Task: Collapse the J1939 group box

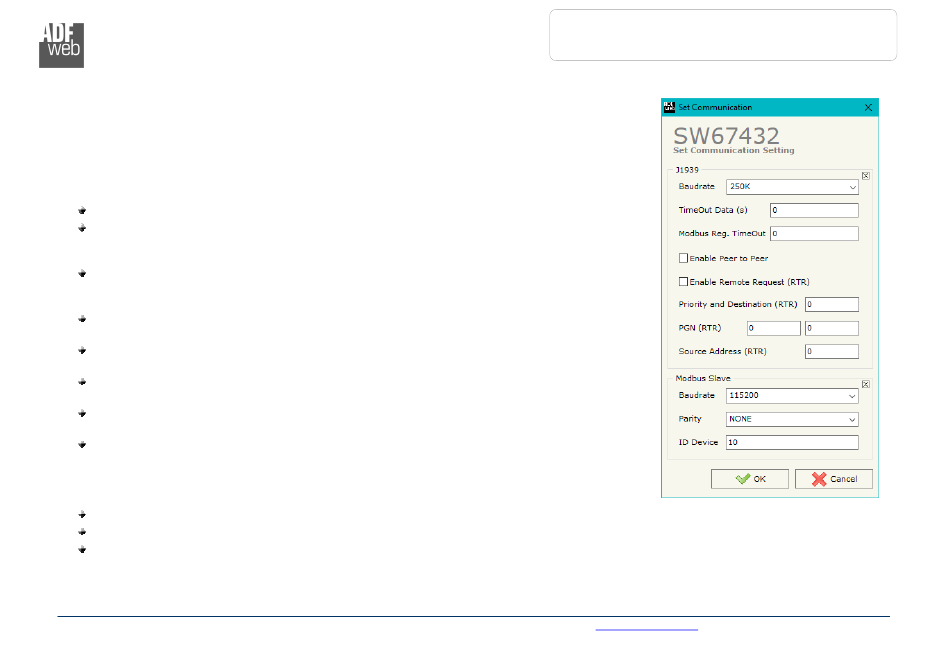Action: point(866,176)
